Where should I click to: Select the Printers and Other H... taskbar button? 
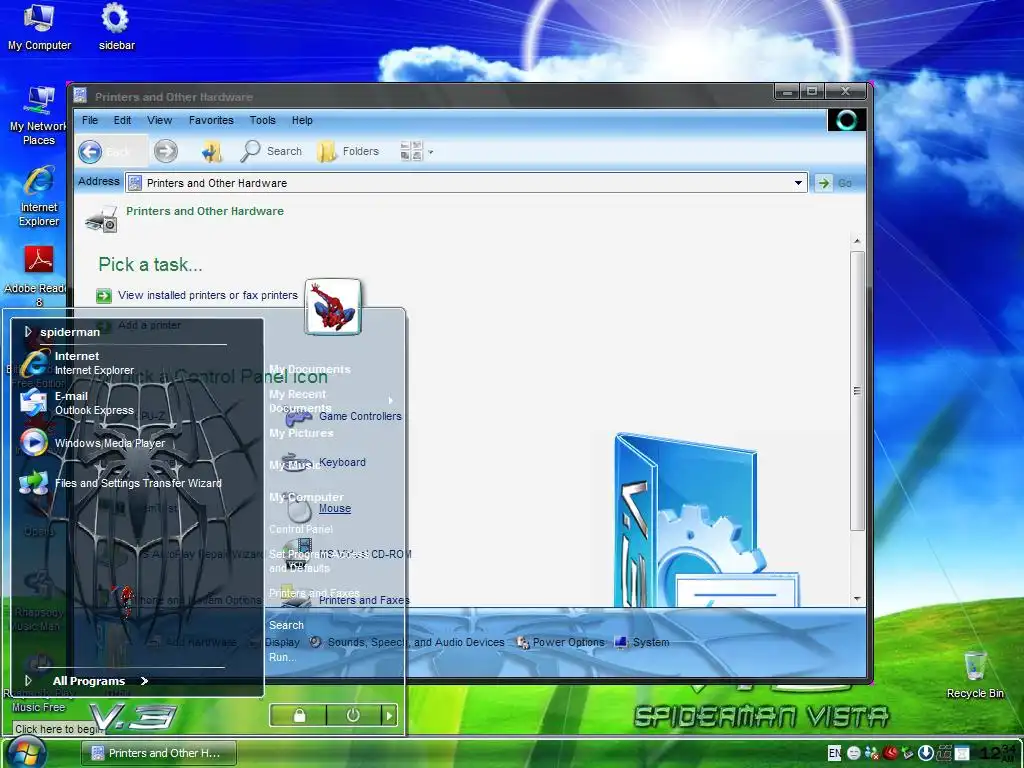coord(159,753)
